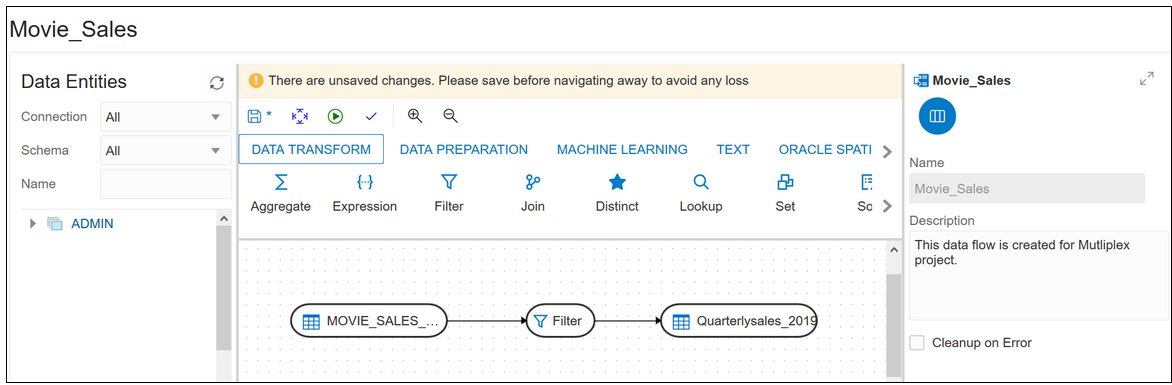This screenshot has height=385, width=1172.
Task: Validate the data flow with the checkmark icon
Action: tap(371, 116)
